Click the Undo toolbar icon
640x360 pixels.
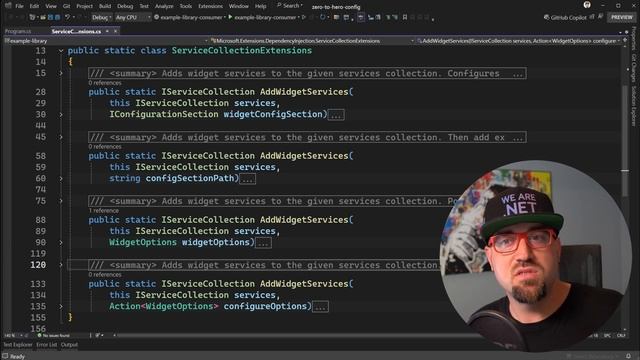[68, 17]
